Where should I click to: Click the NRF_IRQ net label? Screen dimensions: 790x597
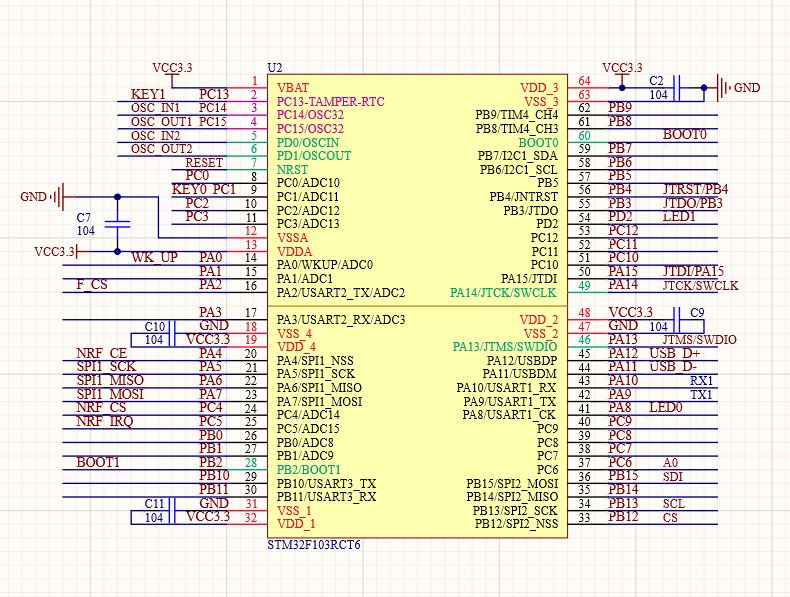click(x=104, y=421)
